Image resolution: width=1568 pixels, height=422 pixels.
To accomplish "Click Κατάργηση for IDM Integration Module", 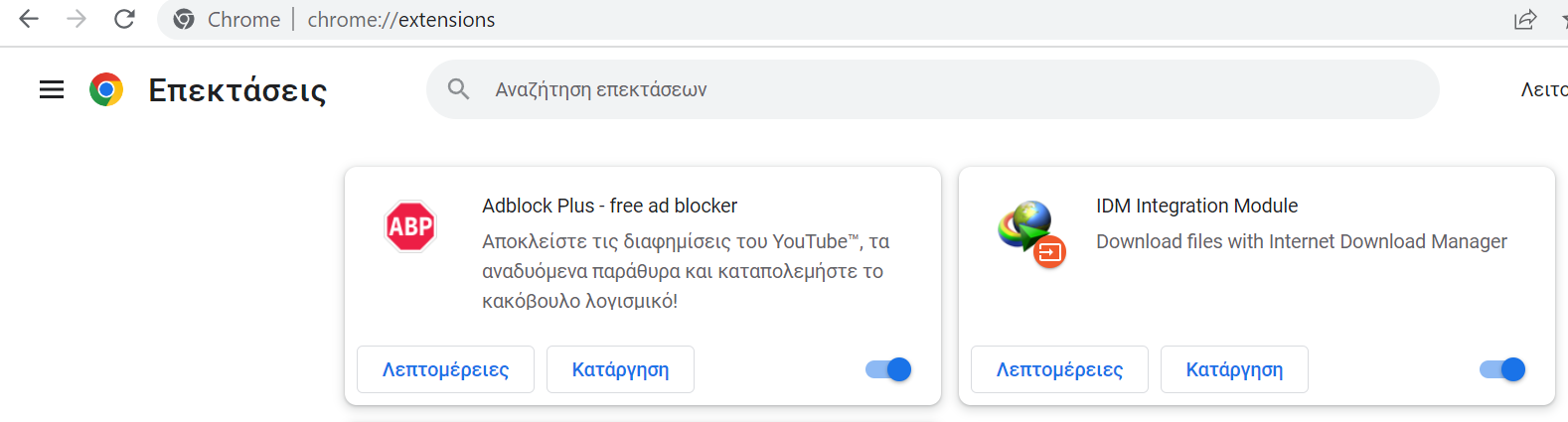I will pos(1234,369).
